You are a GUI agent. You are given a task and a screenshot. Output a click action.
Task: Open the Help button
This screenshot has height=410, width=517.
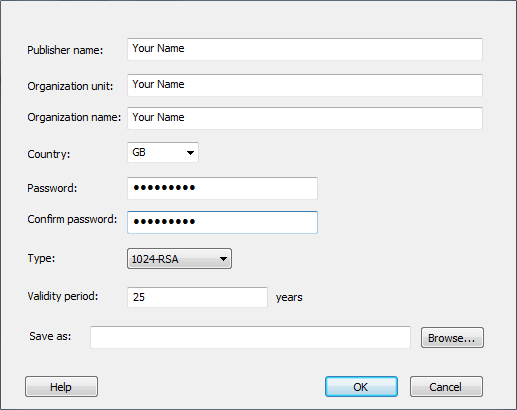click(61, 387)
